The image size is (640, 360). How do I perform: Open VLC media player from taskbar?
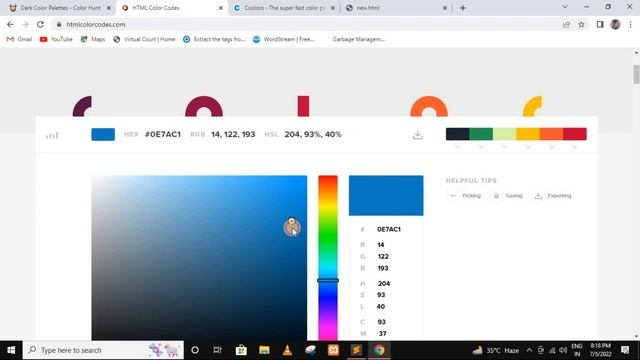(x=287, y=350)
